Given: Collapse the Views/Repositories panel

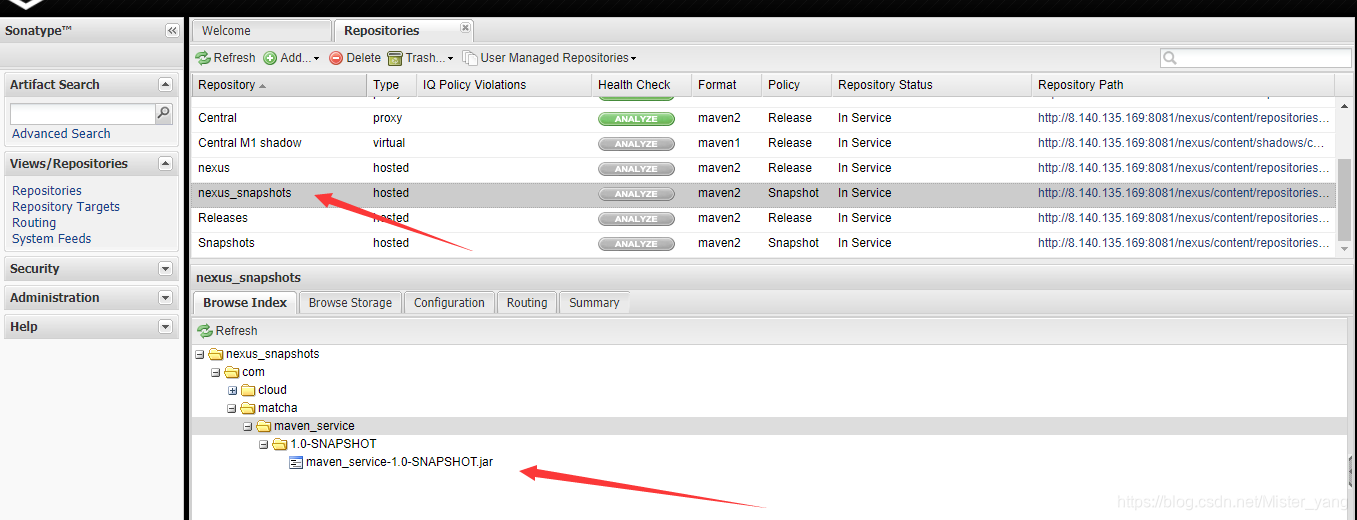Looking at the screenshot, I should [166, 164].
